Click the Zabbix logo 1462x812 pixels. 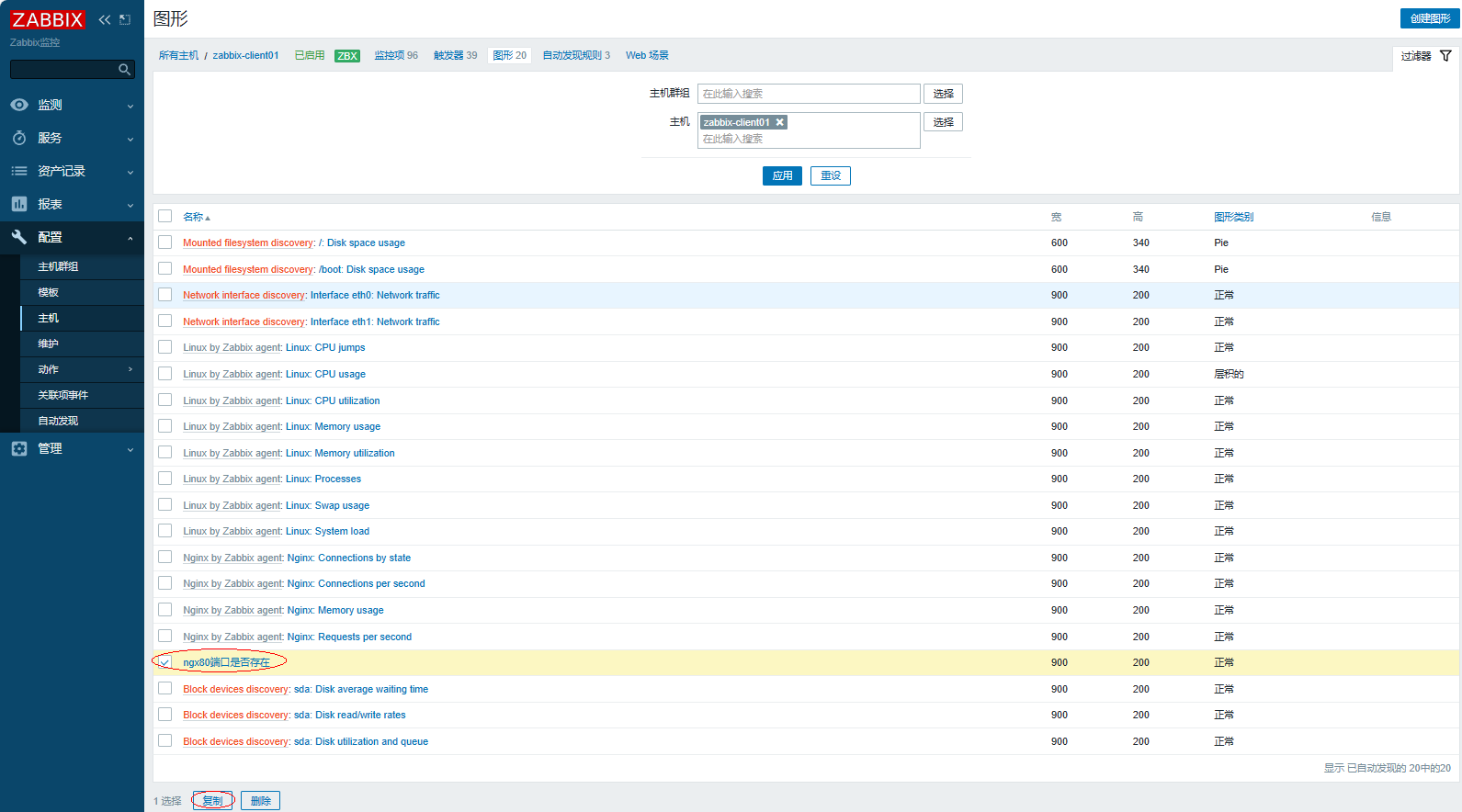48,19
